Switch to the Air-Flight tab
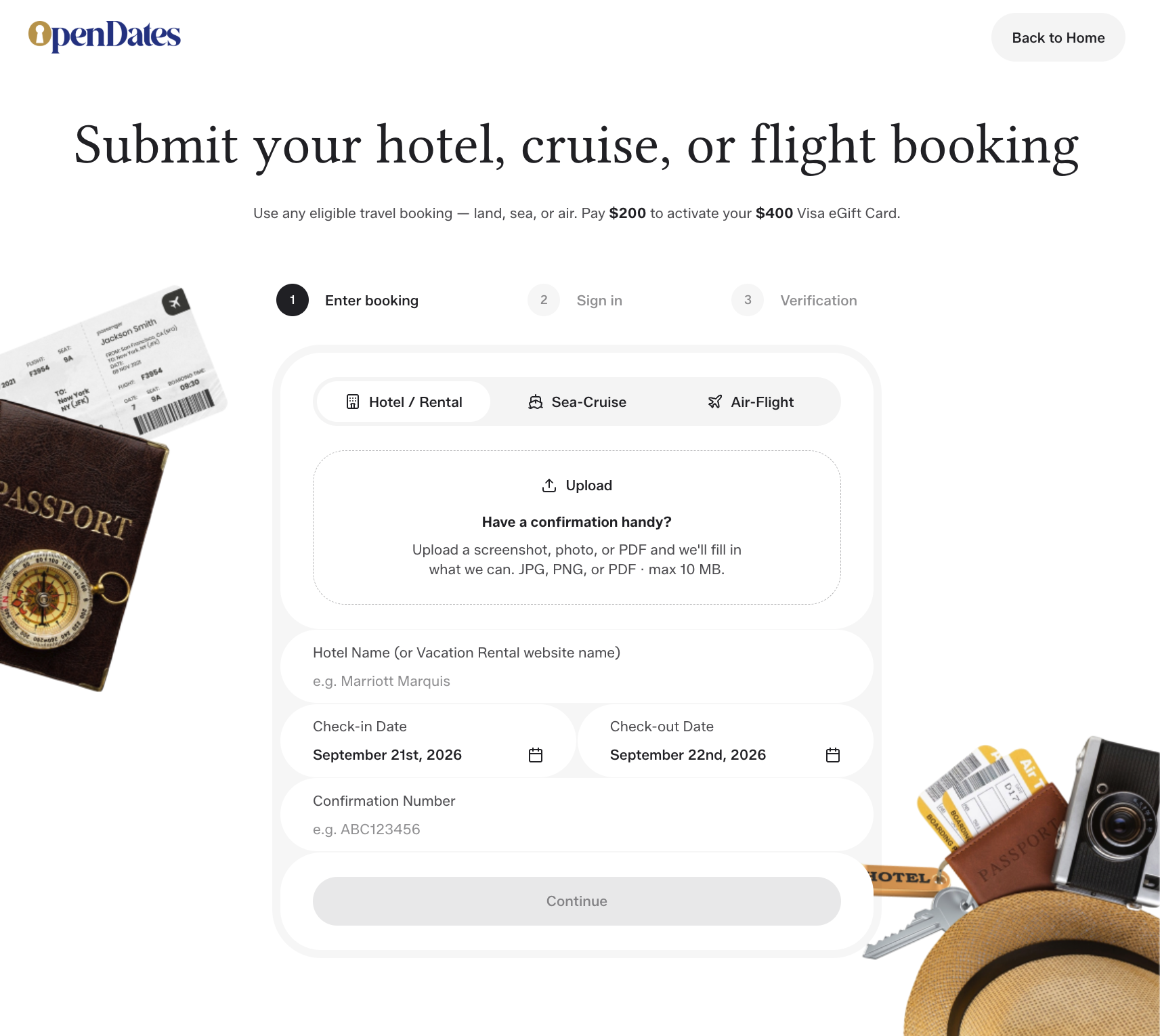 point(750,402)
